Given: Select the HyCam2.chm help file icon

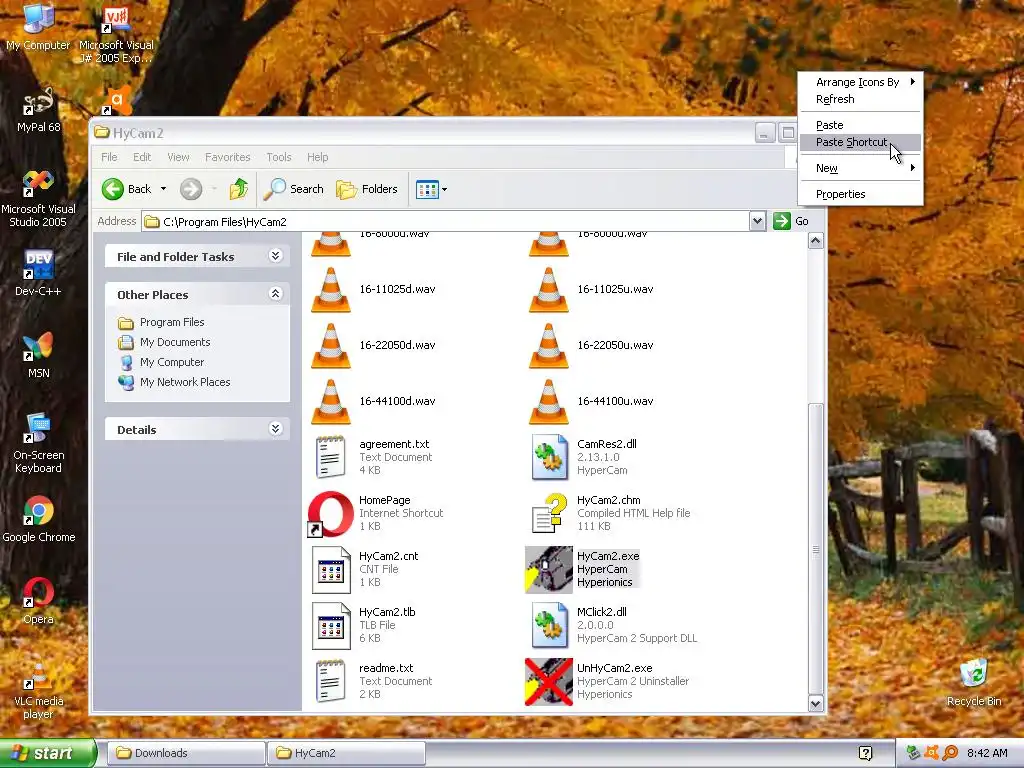Looking at the screenshot, I should (549, 513).
